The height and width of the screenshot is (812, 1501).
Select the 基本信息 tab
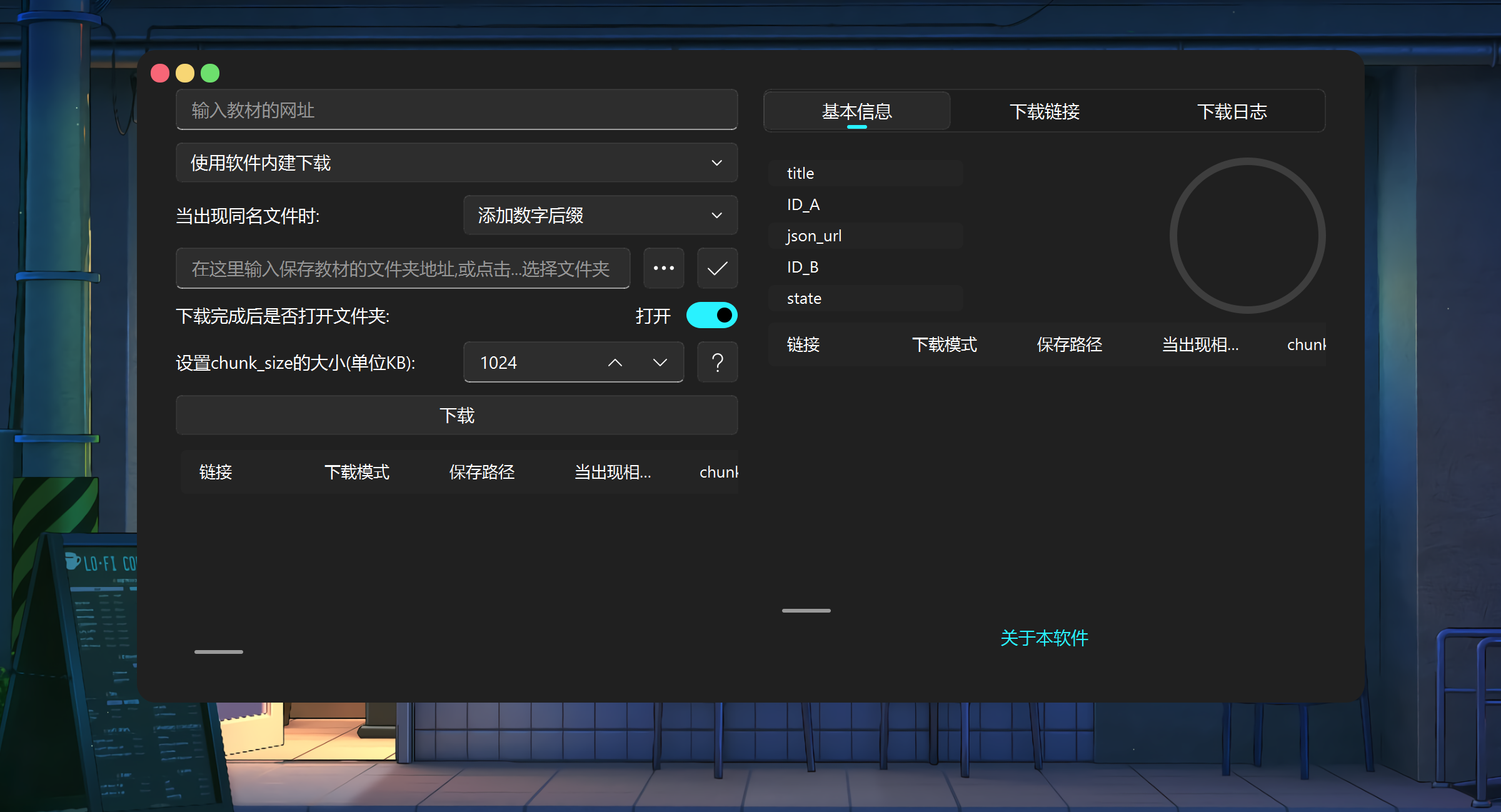(856, 111)
